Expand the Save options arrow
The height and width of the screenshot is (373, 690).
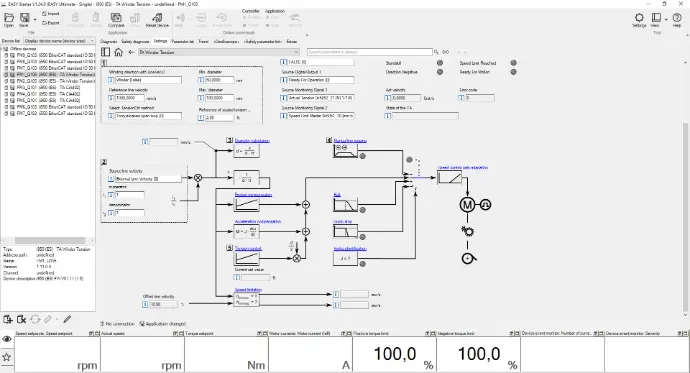tap(35, 20)
